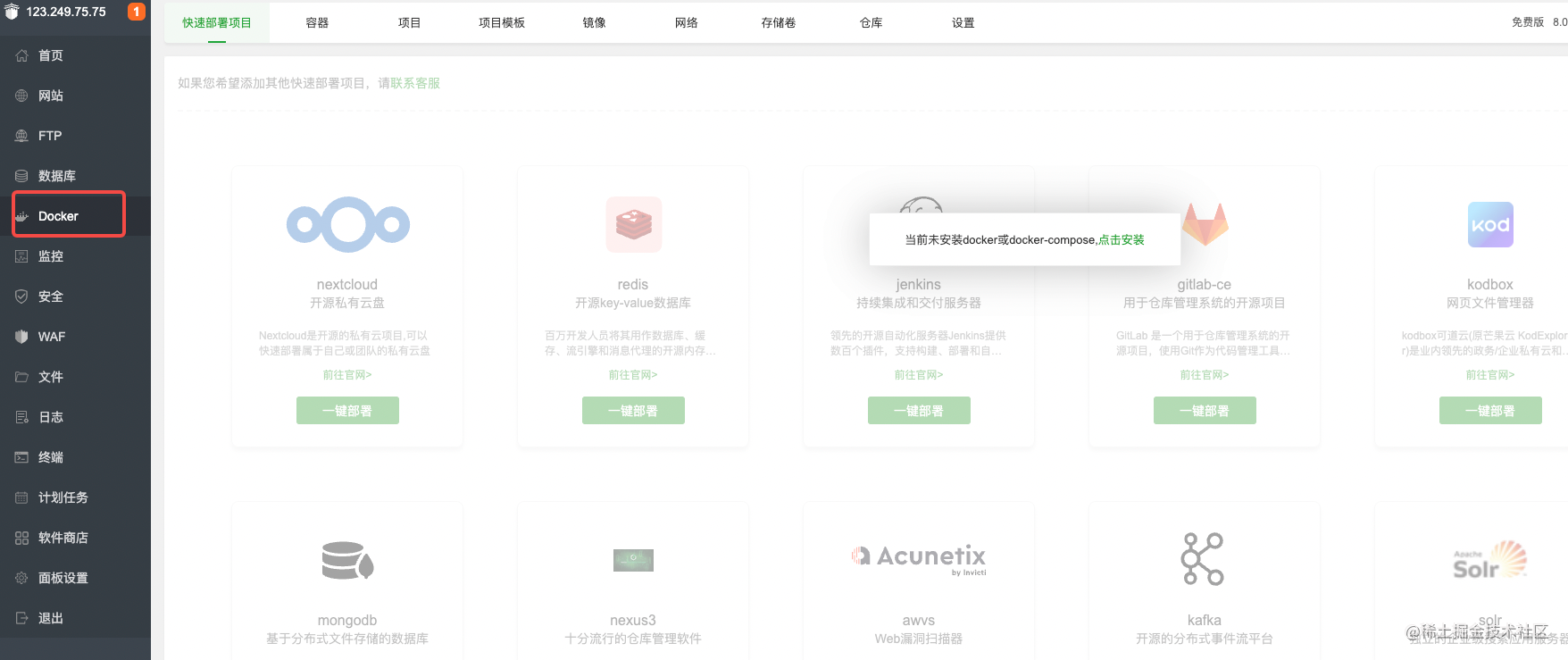Click the 开源key-value数据库 subtitle

coord(633,303)
